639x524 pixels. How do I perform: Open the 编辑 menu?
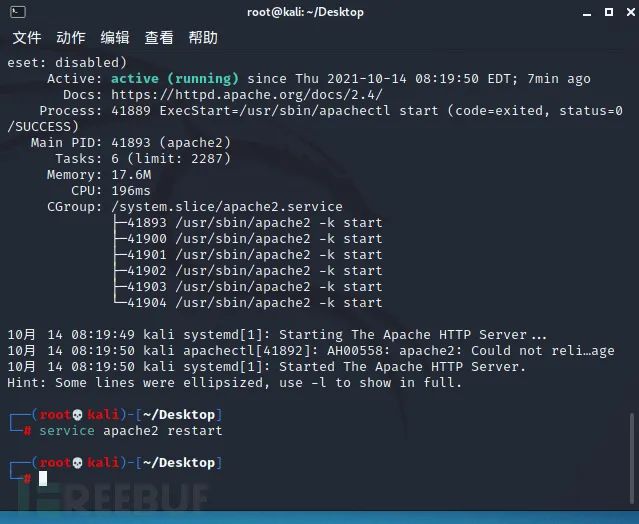115,38
